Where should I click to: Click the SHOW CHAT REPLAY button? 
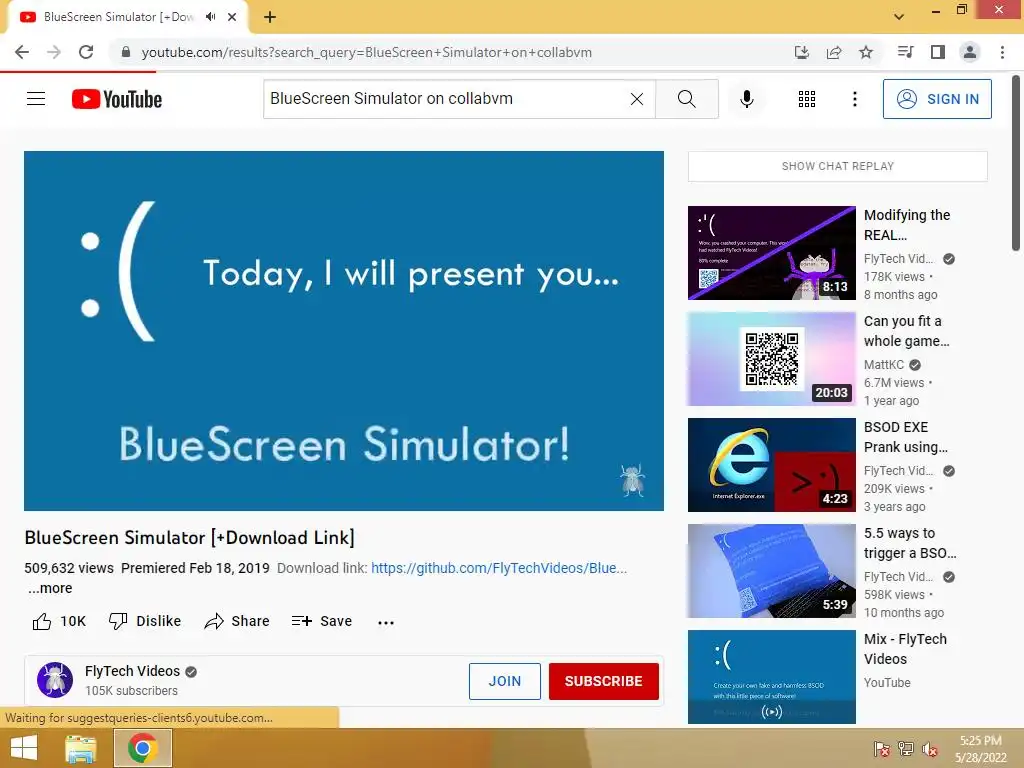pos(838,167)
